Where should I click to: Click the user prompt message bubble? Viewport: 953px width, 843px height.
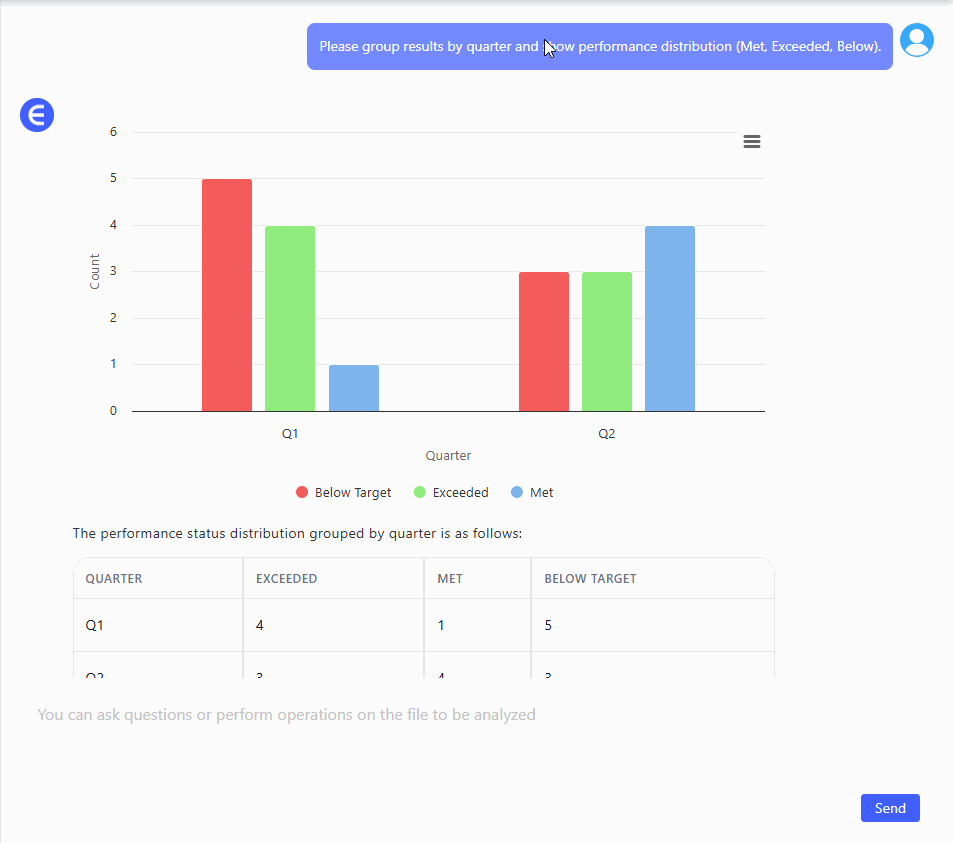click(x=599, y=47)
